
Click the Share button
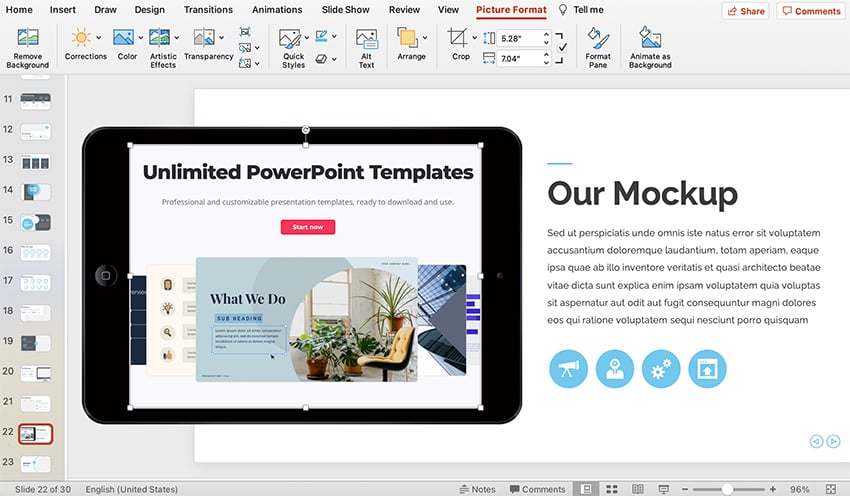(745, 11)
